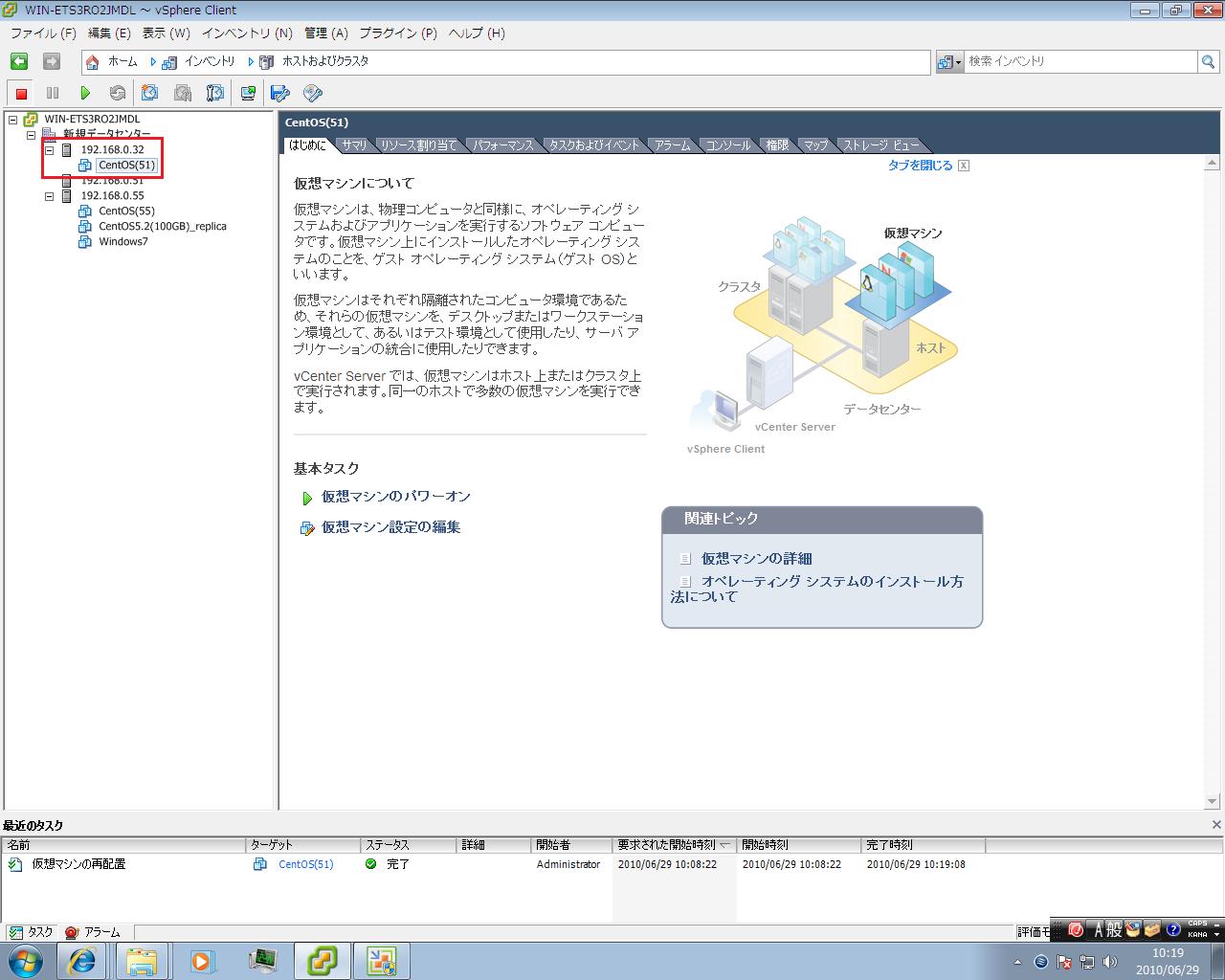Select the Windows7 virtual machine

tap(123, 242)
